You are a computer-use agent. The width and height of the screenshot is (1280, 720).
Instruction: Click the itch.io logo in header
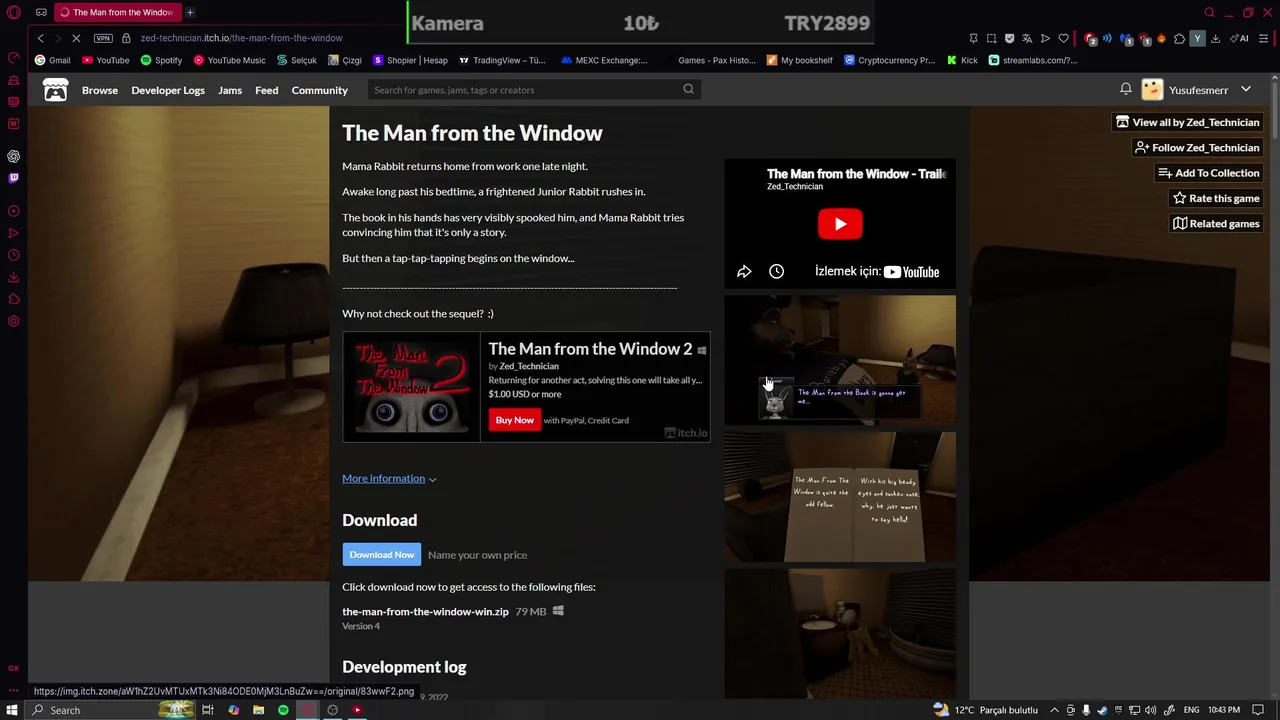pyautogui.click(x=55, y=90)
